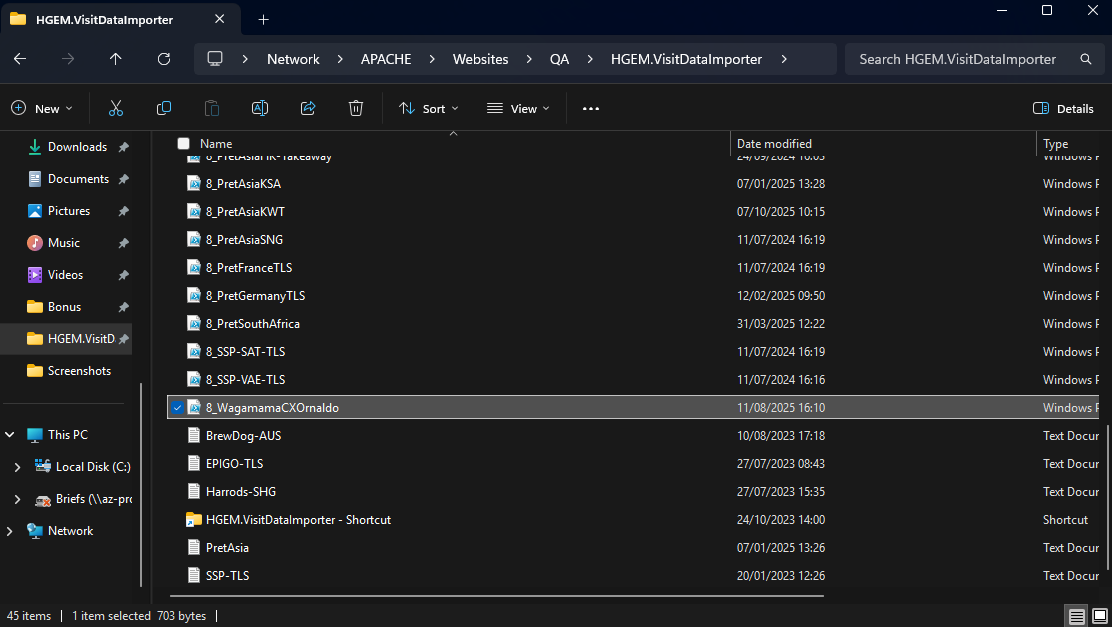Image resolution: width=1112 pixels, height=627 pixels.
Task: Click the Copy icon in toolbar
Action: (164, 108)
